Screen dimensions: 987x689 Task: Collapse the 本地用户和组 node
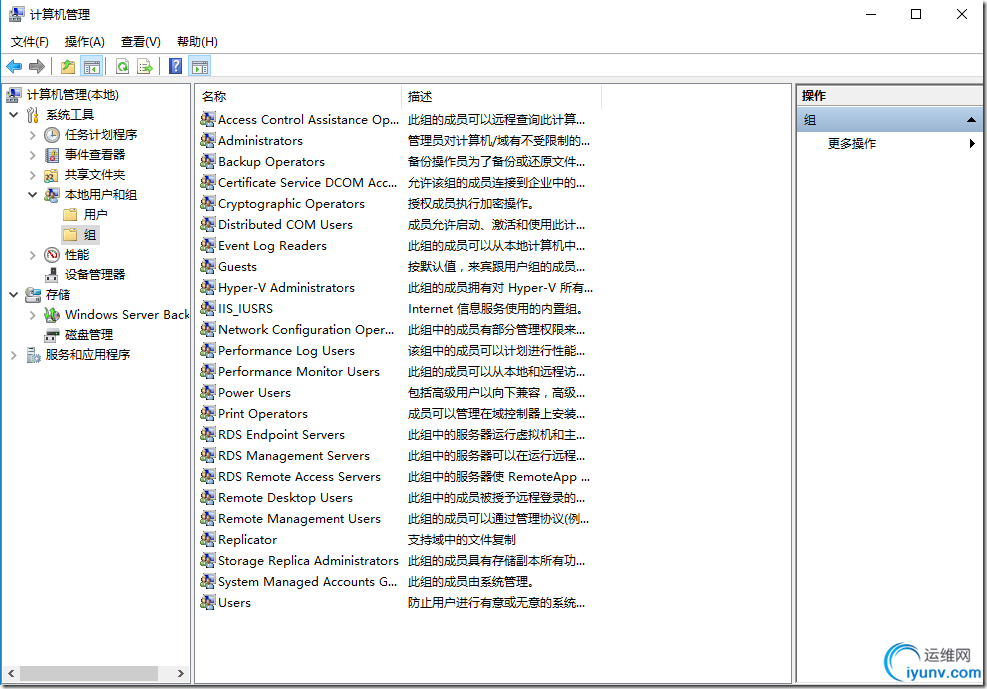pyautogui.click(x=33, y=195)
